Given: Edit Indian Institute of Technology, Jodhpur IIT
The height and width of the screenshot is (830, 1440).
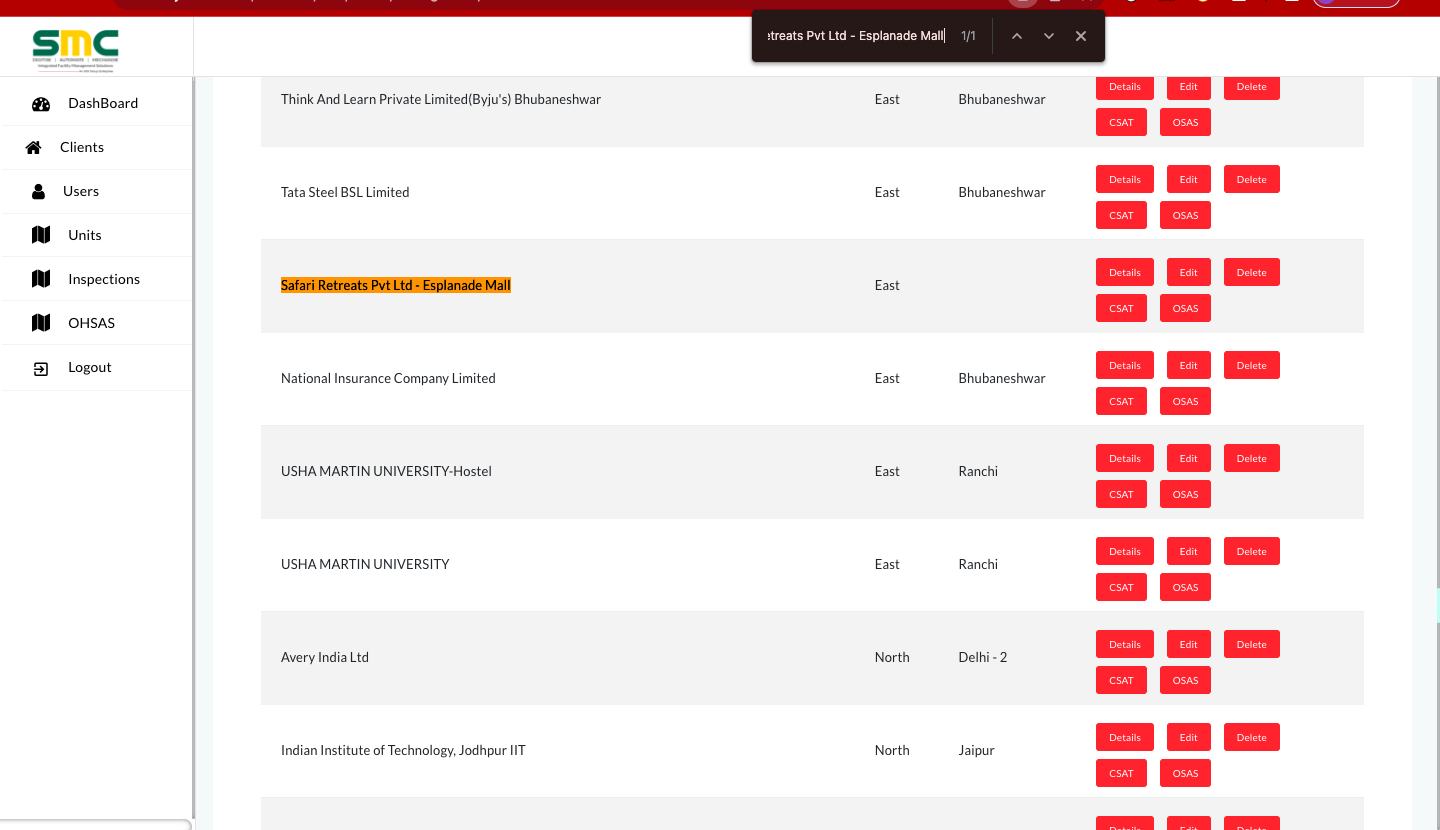Looking at the screenshot, I should (1188, 738).
